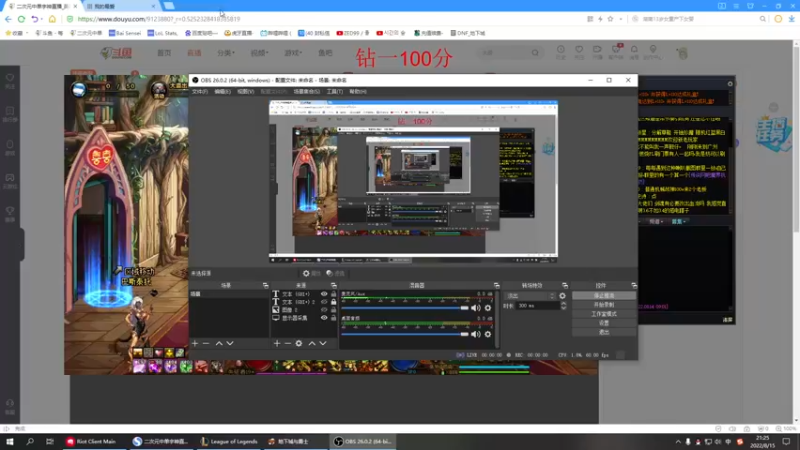Screen dimensions: 800x450
Task: Undock the 转场特效 panel via its header icon
Action: click(565, 285)
